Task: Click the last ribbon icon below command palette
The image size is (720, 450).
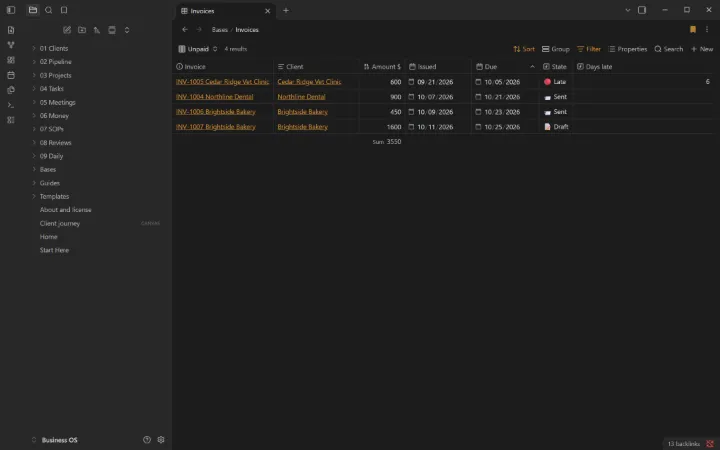Action: 11,120
